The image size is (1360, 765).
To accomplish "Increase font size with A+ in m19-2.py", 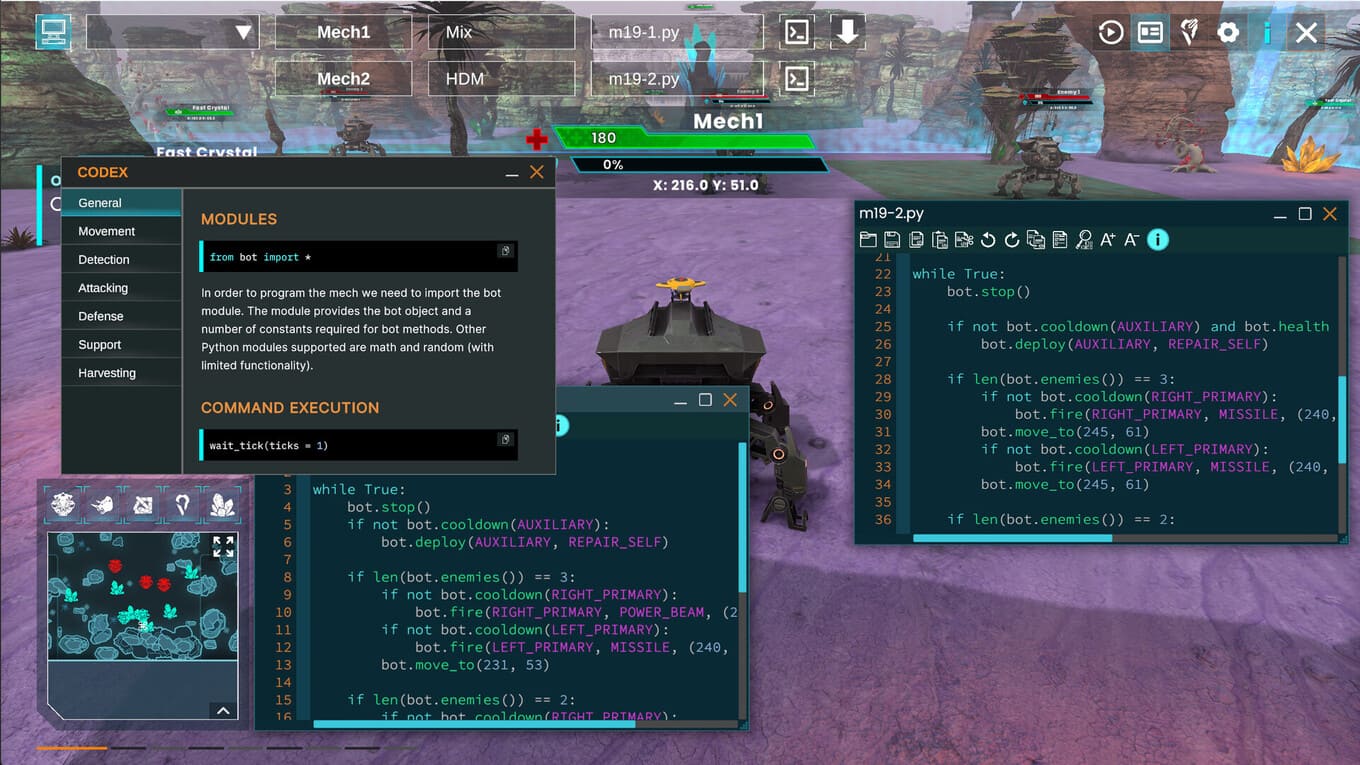I will [x=1108, y=240].
